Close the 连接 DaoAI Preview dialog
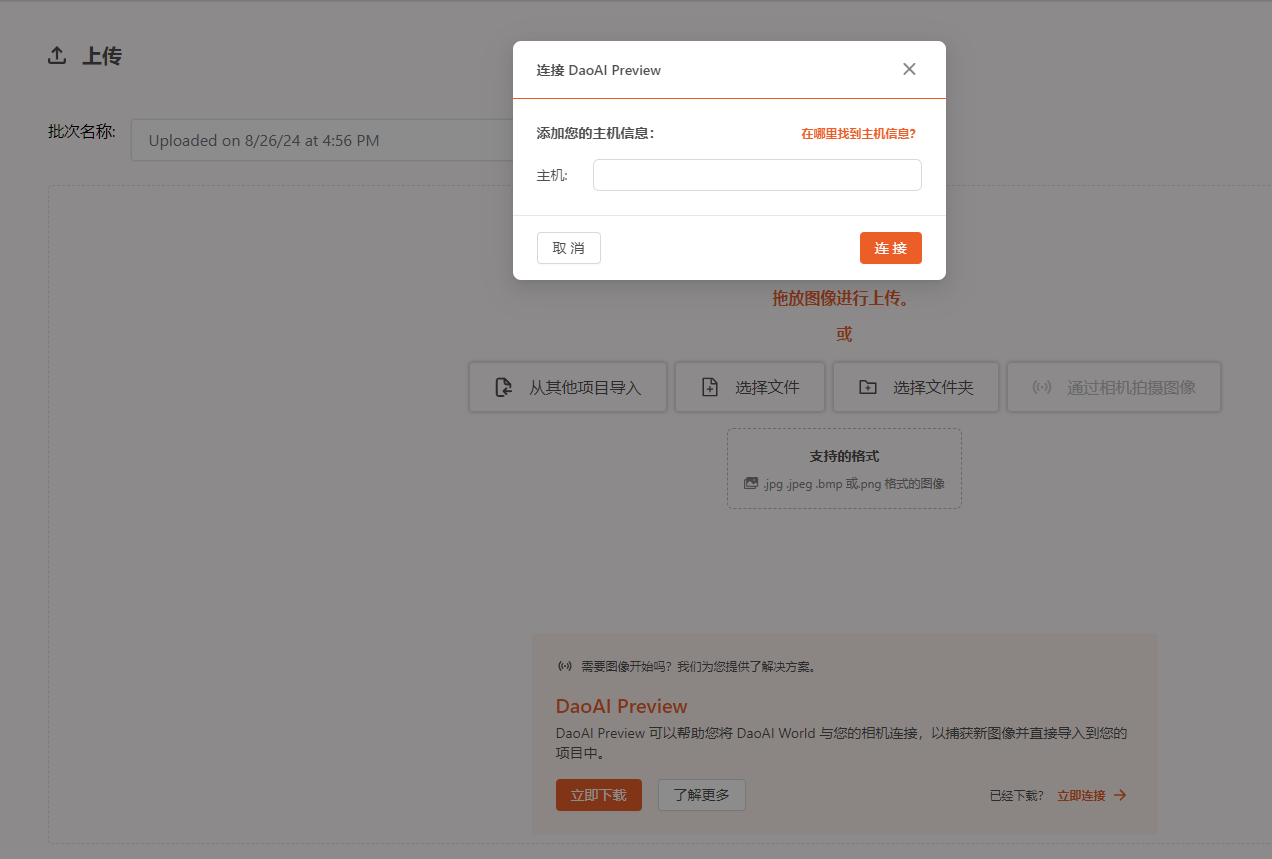This screenshot has height=859, width=1272. tap(909, 69)
